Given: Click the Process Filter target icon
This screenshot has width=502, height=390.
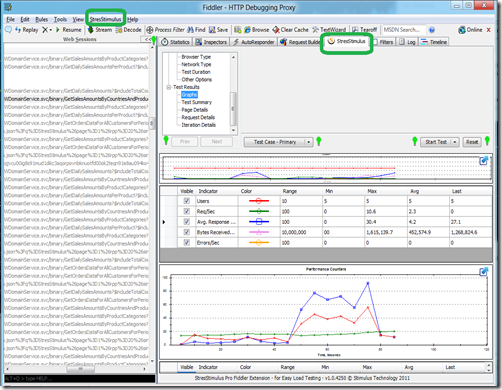Looking at the screenshot, I should (x=150, y=30).
